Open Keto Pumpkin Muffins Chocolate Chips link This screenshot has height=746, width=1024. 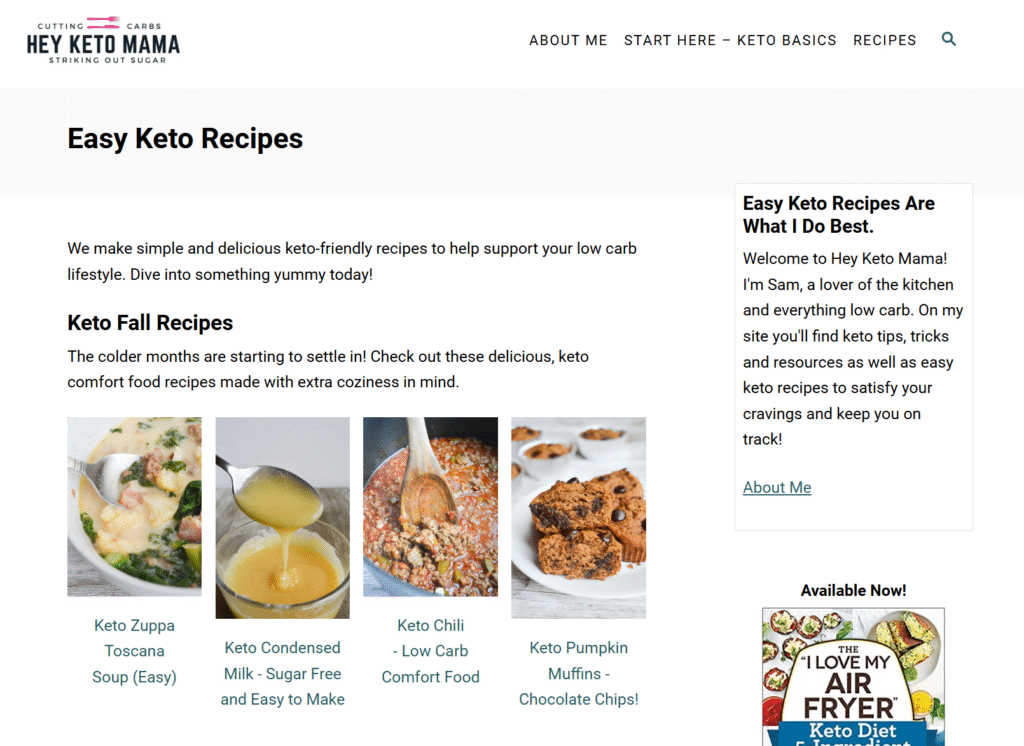[578, 673]
